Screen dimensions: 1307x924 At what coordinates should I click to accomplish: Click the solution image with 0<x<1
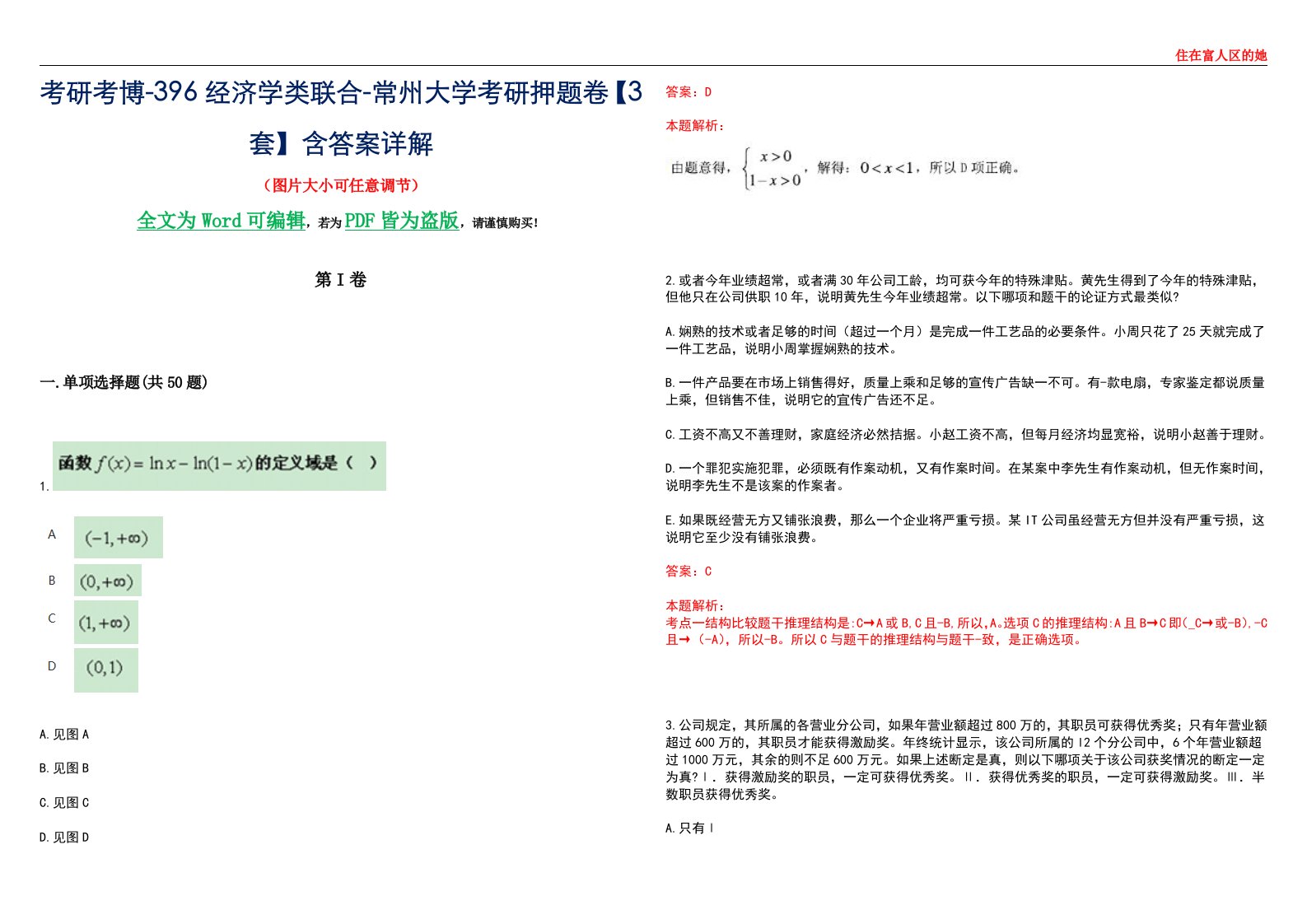coord(845,168)
